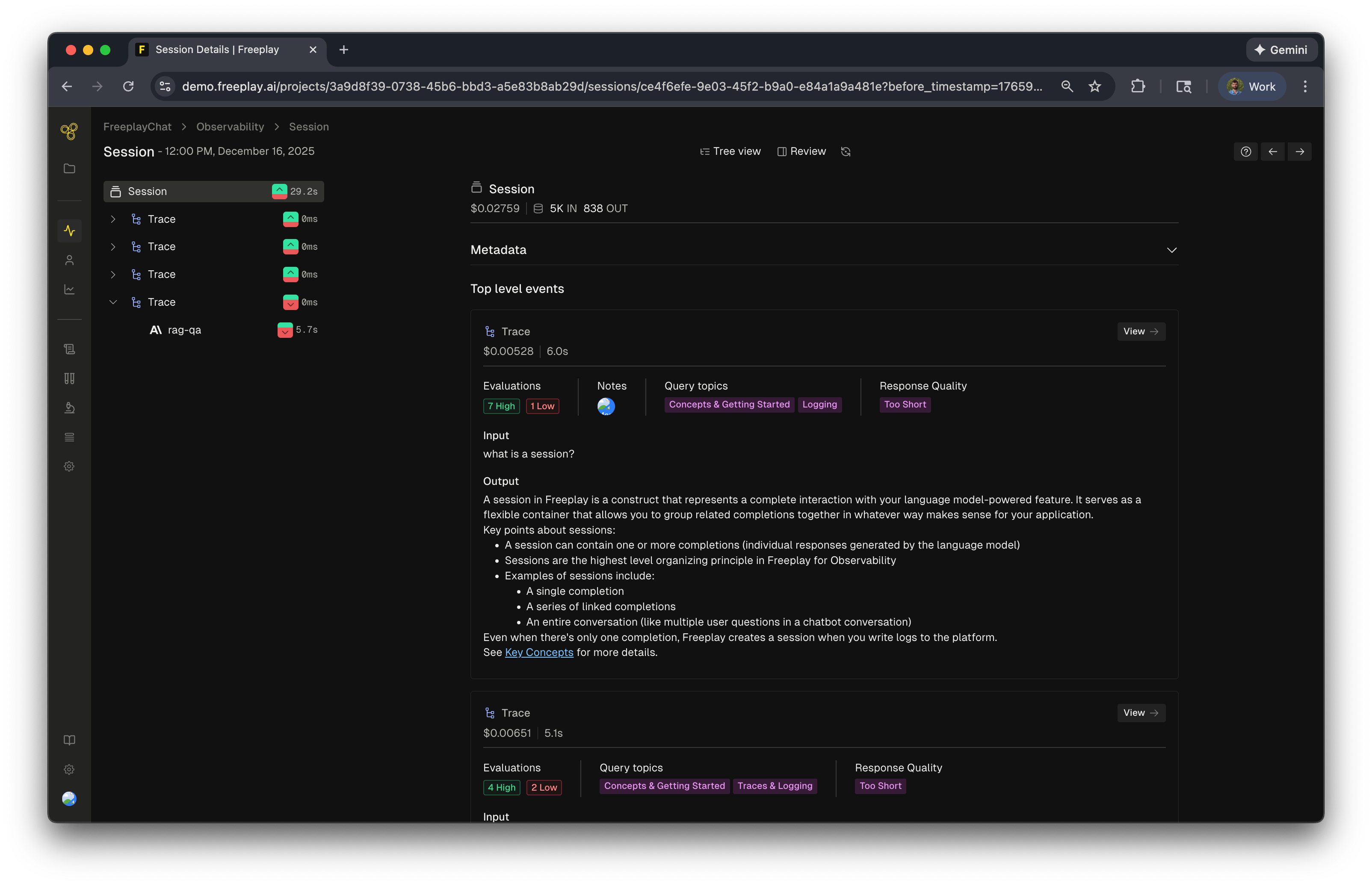Select the Session Details | Freeplay browser tab
Image resolution: width=1372 pixels, height=886 pixels.
[227, 50]
